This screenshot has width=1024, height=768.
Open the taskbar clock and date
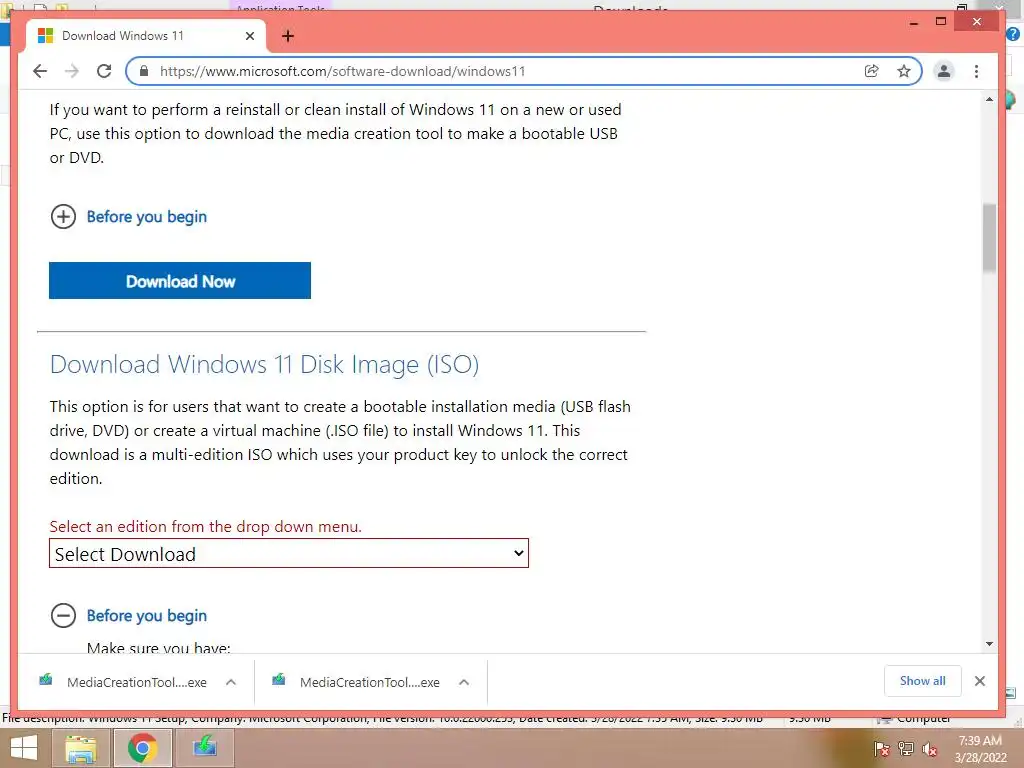(x=980, y=749)
